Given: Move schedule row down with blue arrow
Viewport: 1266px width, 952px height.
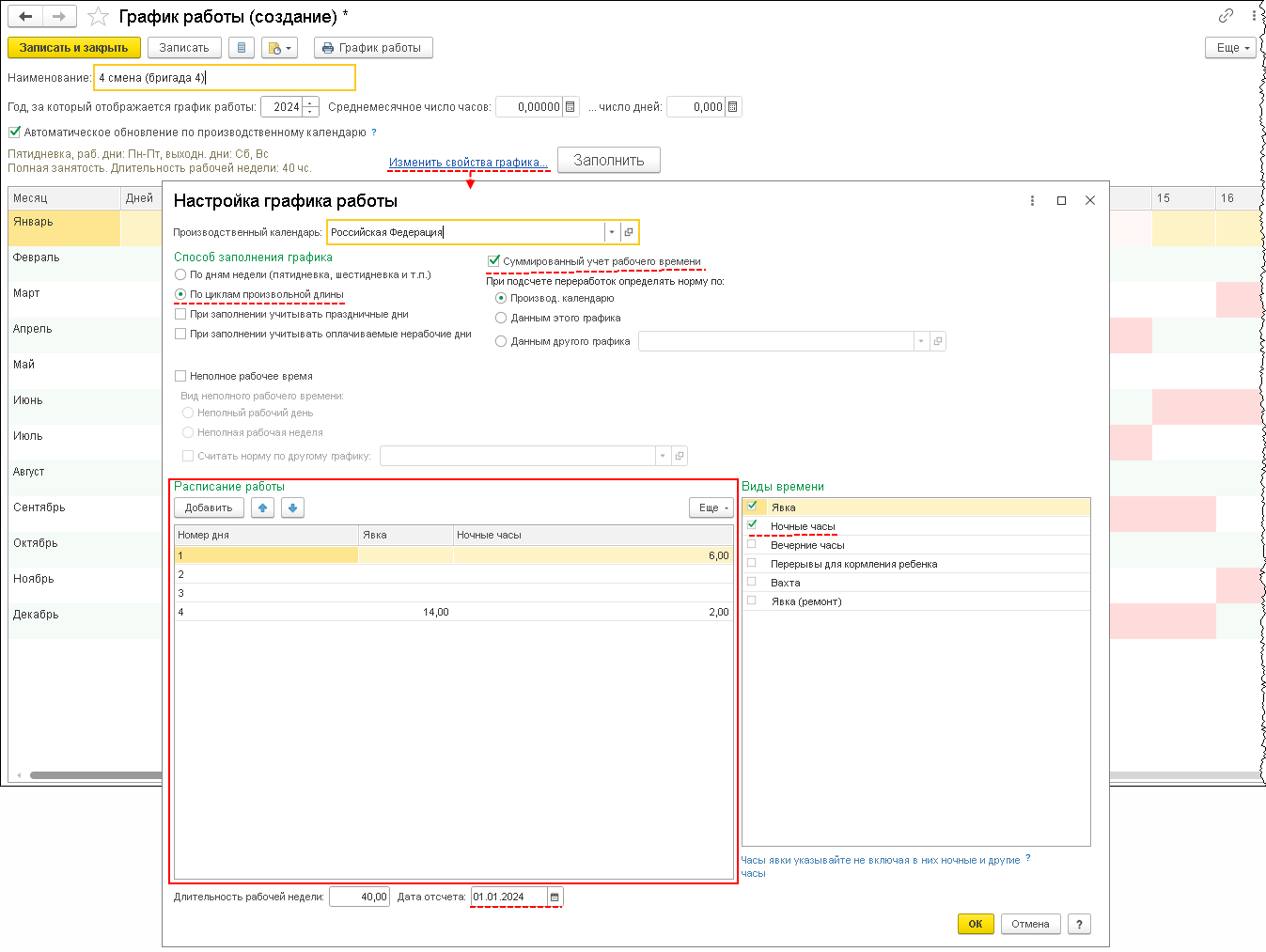Looking at the screenshot, I should coord(292,507).
